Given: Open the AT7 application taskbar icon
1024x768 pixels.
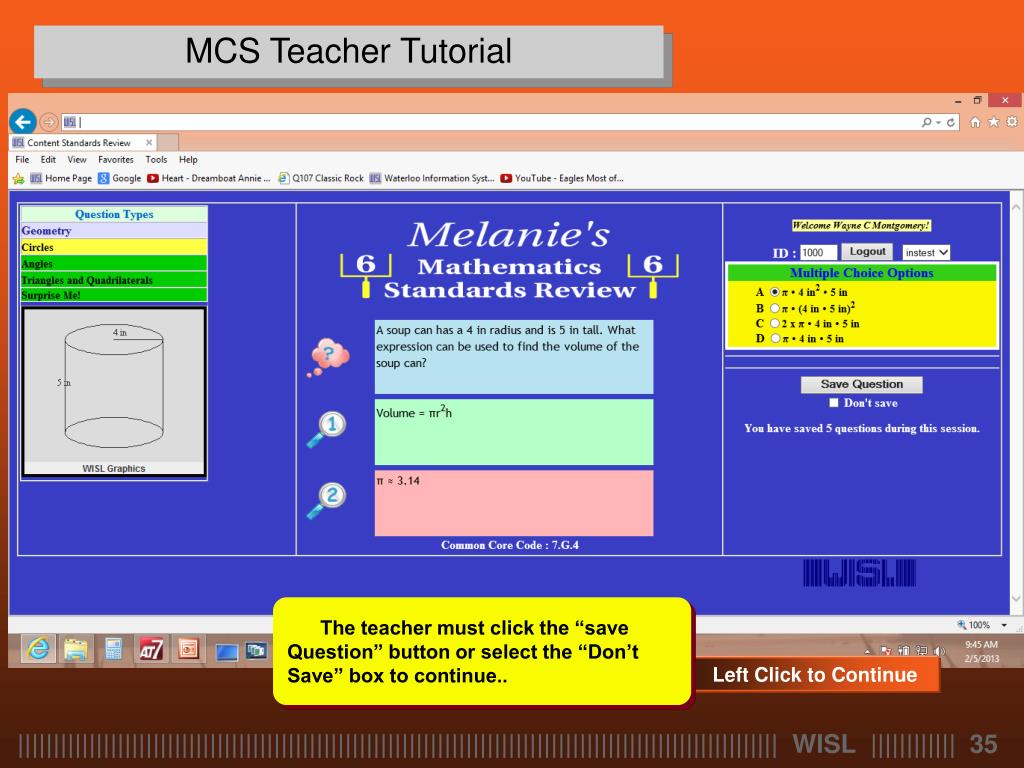Looking at the screenshot, I should [151, 649].
